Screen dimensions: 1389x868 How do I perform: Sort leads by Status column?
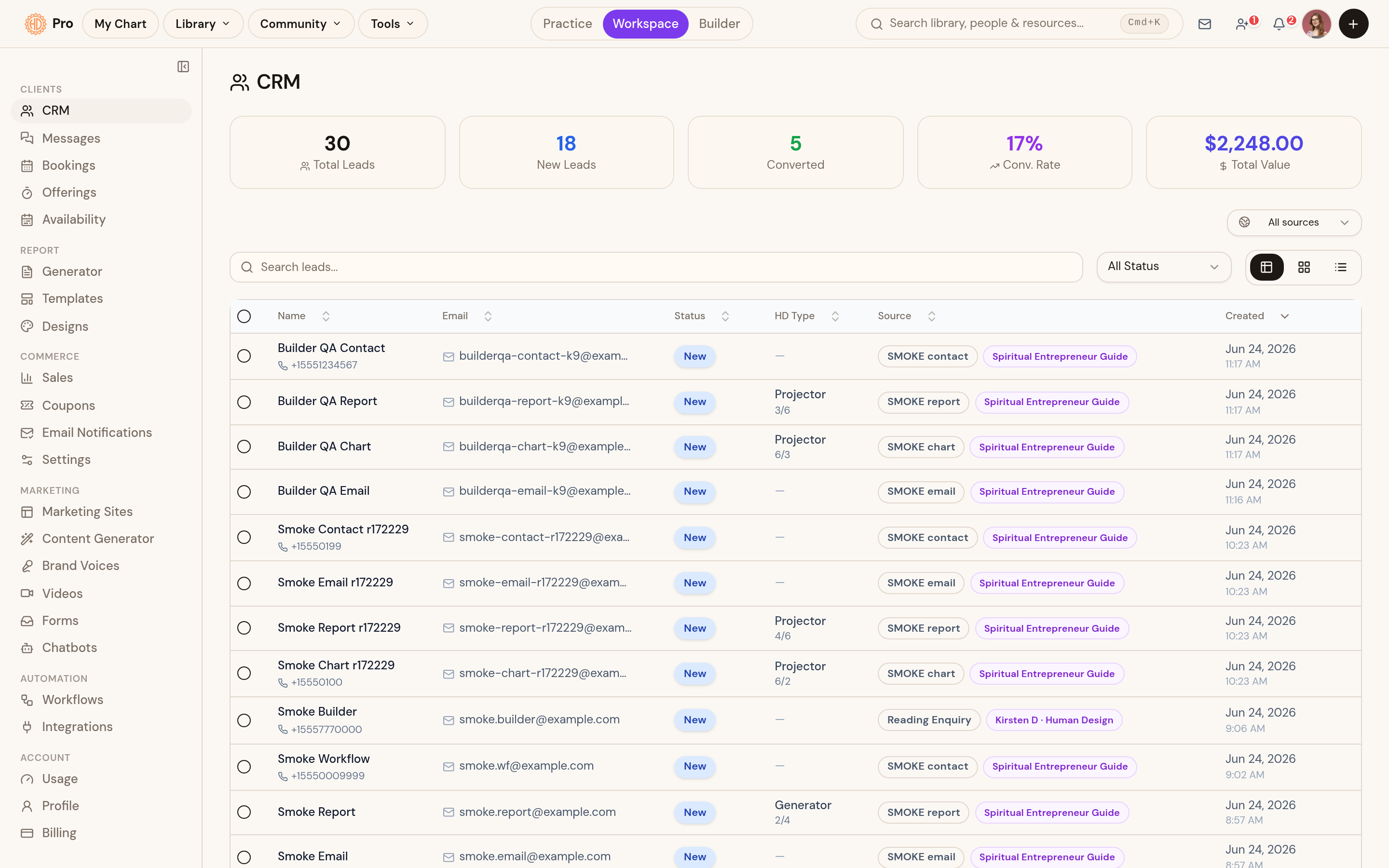[701, 316]
